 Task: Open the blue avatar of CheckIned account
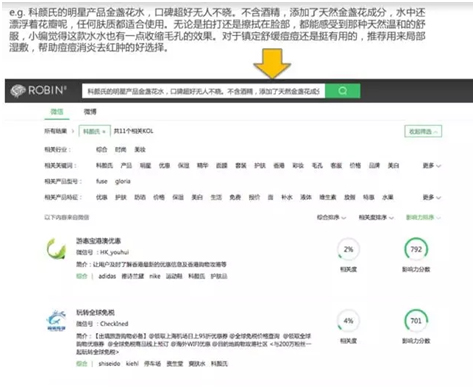[56, 320]
